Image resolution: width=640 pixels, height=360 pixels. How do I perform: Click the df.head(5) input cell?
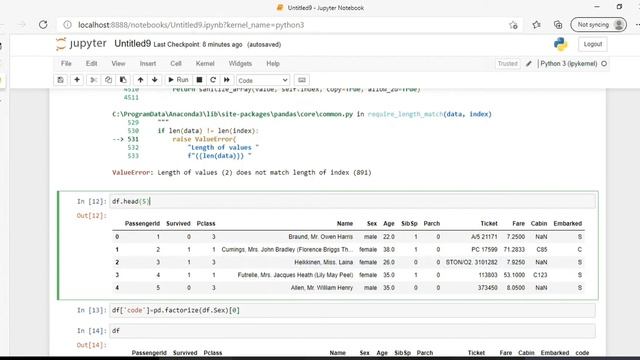click(352, 201)
